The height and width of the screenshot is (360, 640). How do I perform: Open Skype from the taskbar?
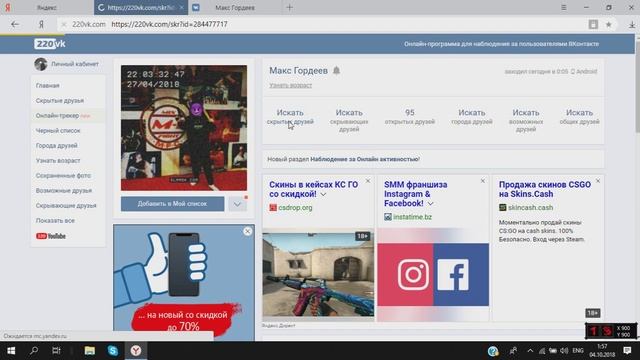(113, 351)
